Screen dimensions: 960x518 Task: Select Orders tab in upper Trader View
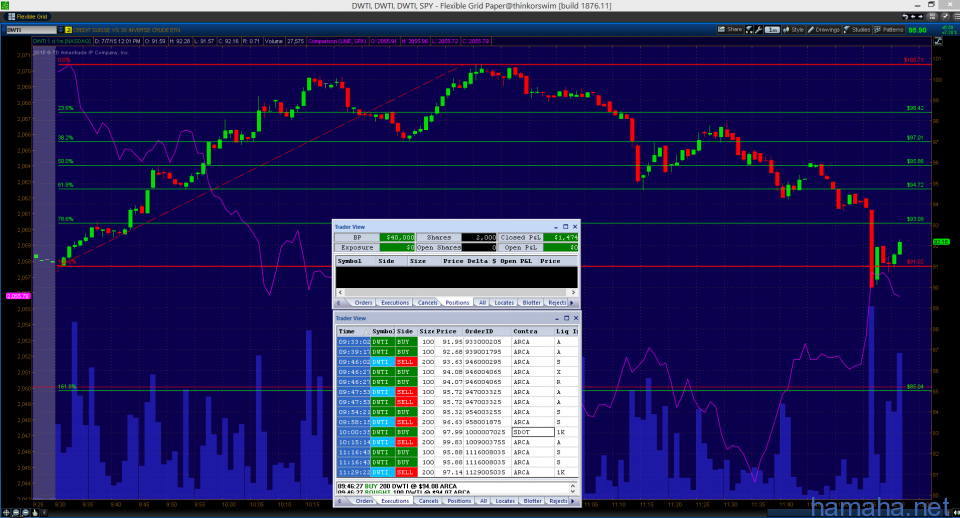(363, 302)
